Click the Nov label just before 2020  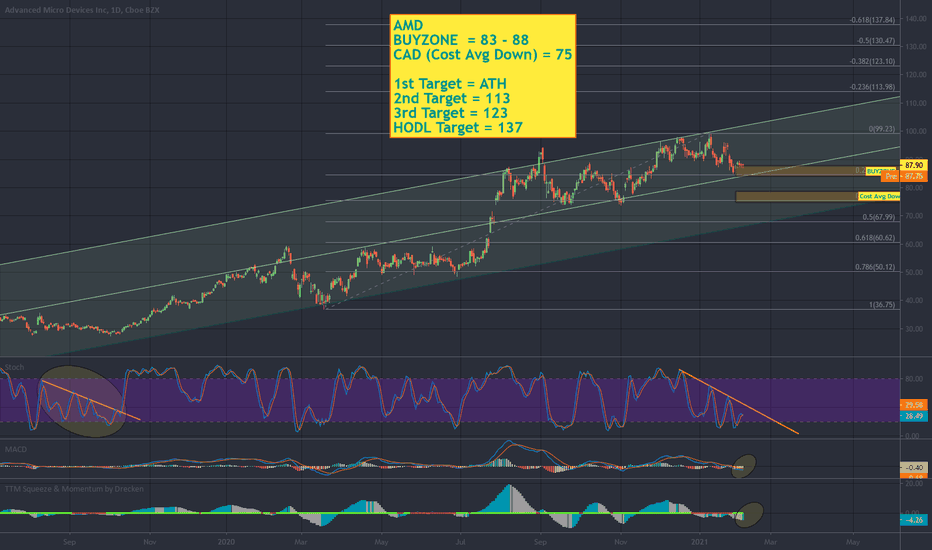pyautogui.click(x=150, y=542)
